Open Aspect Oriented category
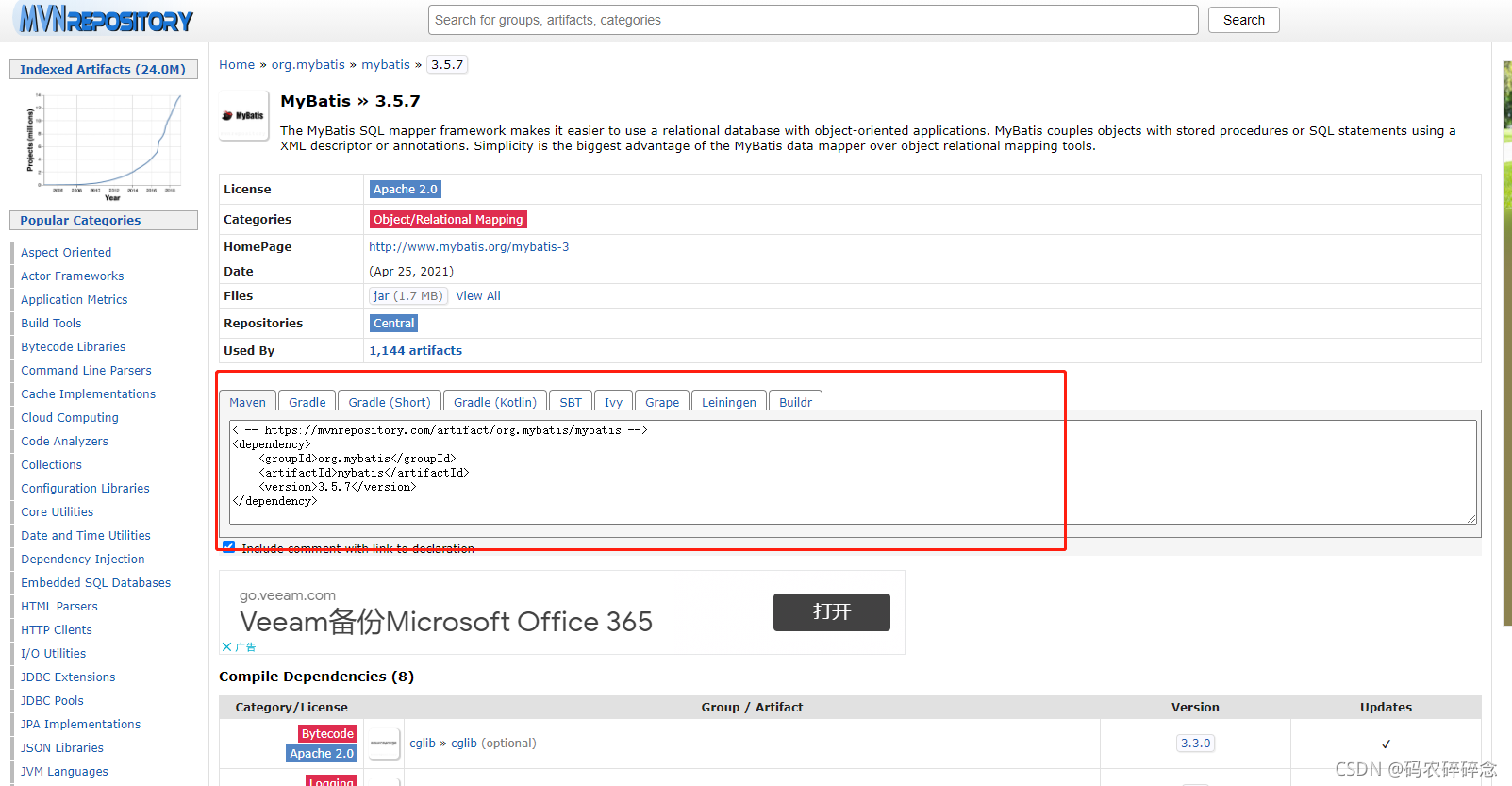Image resolution: width=1512 pixels, height=786 pixels. pos(66,252)
